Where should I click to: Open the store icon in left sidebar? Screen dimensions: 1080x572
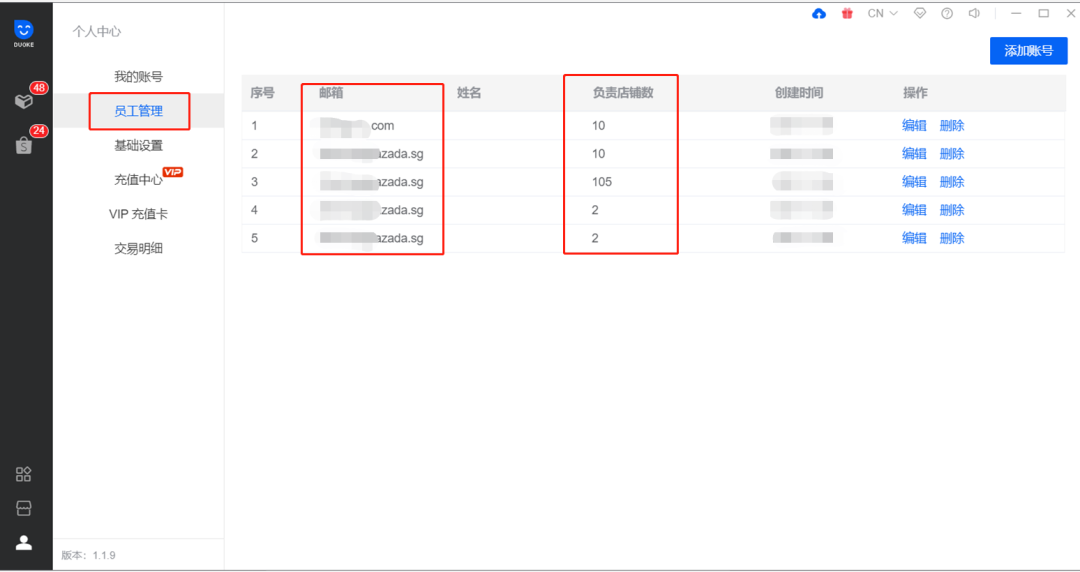coord(24,508)
